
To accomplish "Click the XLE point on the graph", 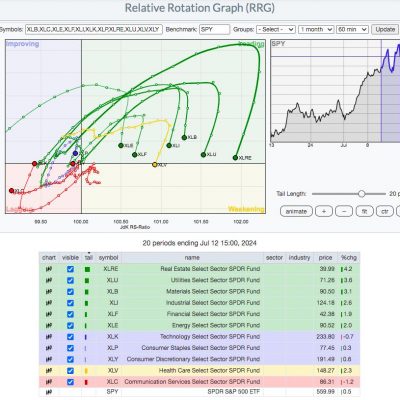I will [x=121, y=145].
